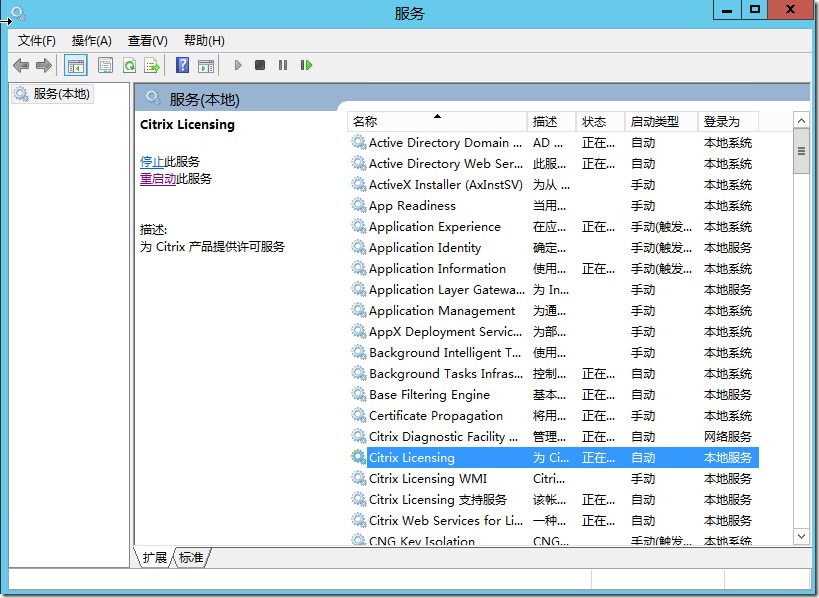Sort by the 启动类型 column header
This screenshot has height=598, width=819.
click(x=661, y=122)
